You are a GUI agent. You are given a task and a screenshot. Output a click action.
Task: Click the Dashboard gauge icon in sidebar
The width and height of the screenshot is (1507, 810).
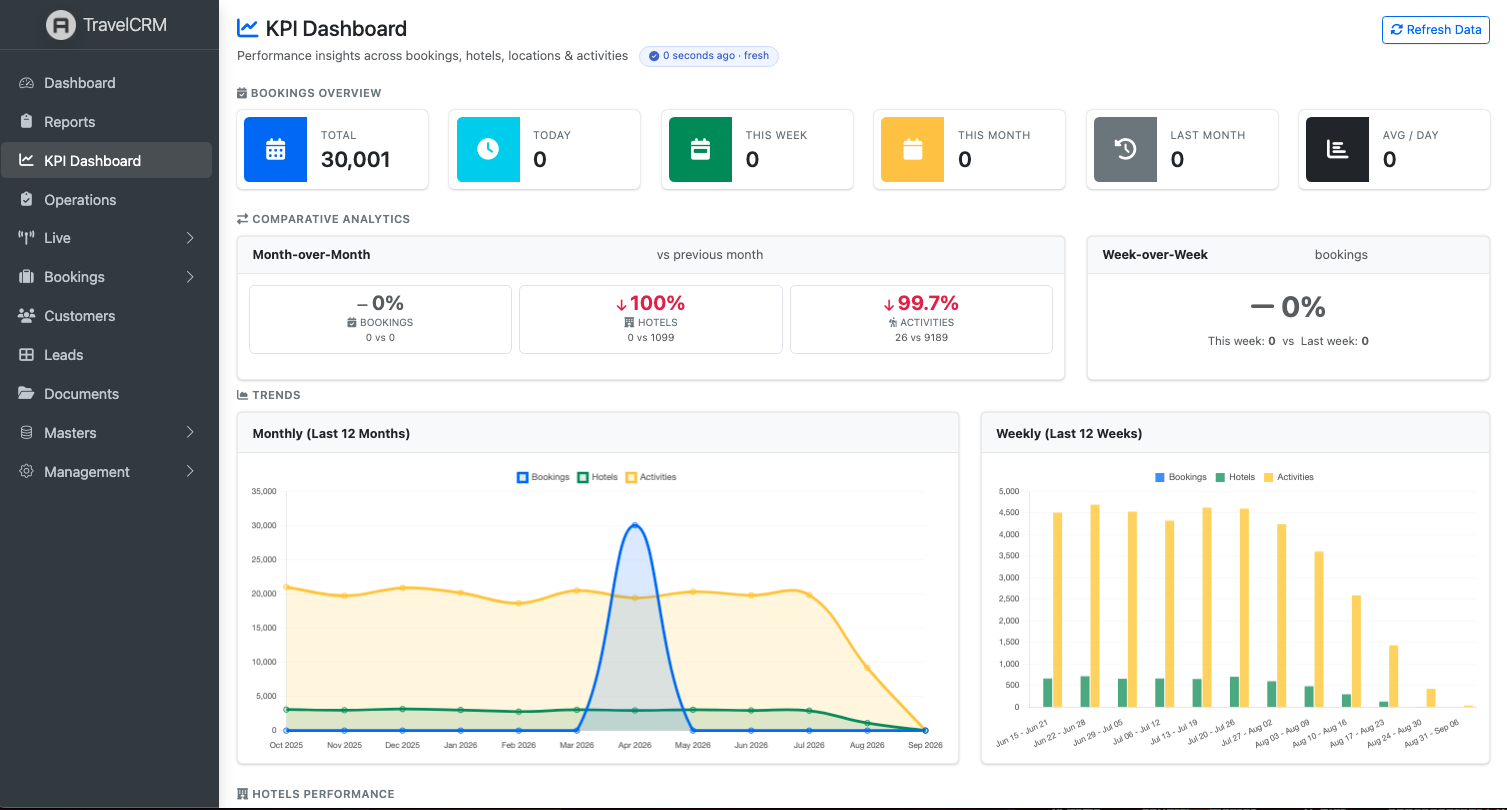click(26, 83)
